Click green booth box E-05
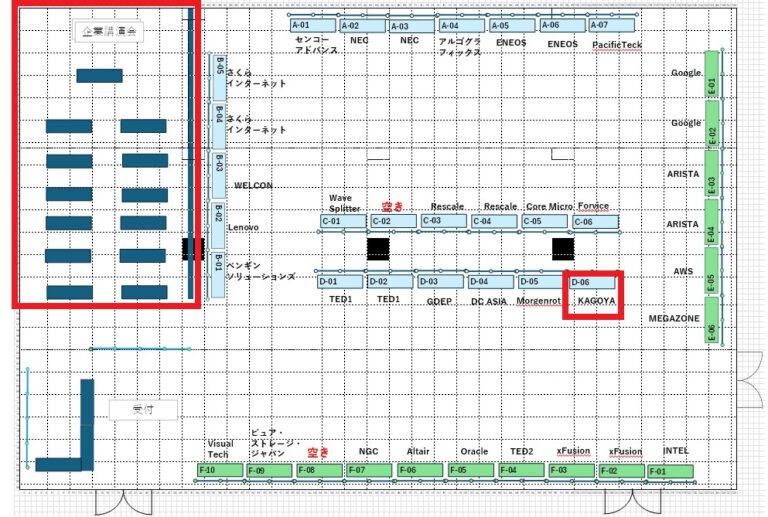The image size is (768, 517). (711, 271)
